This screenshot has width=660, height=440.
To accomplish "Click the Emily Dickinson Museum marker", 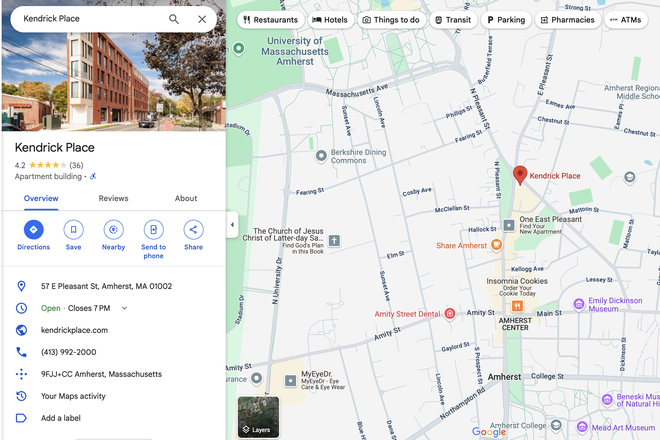I will (x=579, y=303).
